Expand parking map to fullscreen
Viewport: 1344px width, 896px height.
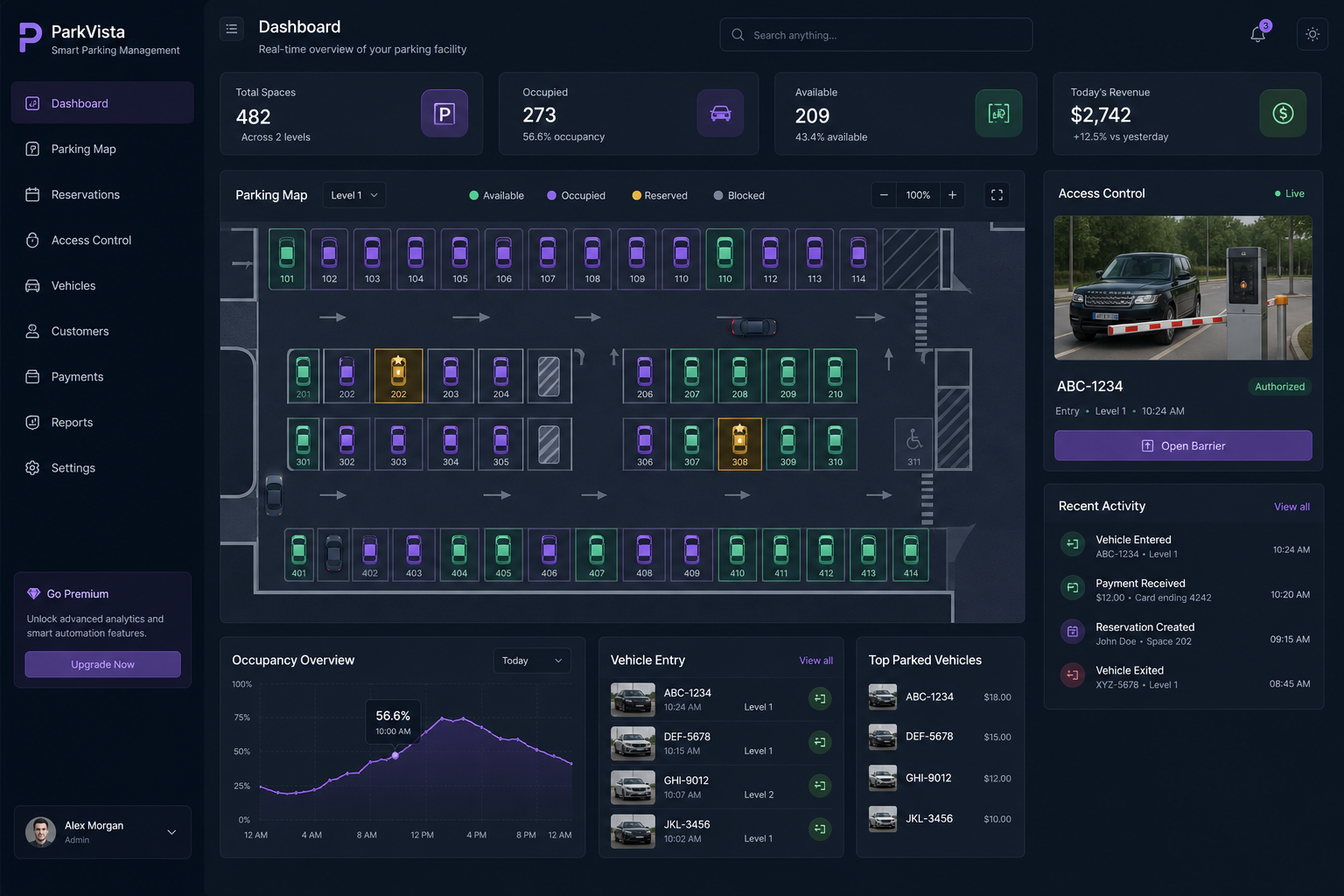coord(997,195)
